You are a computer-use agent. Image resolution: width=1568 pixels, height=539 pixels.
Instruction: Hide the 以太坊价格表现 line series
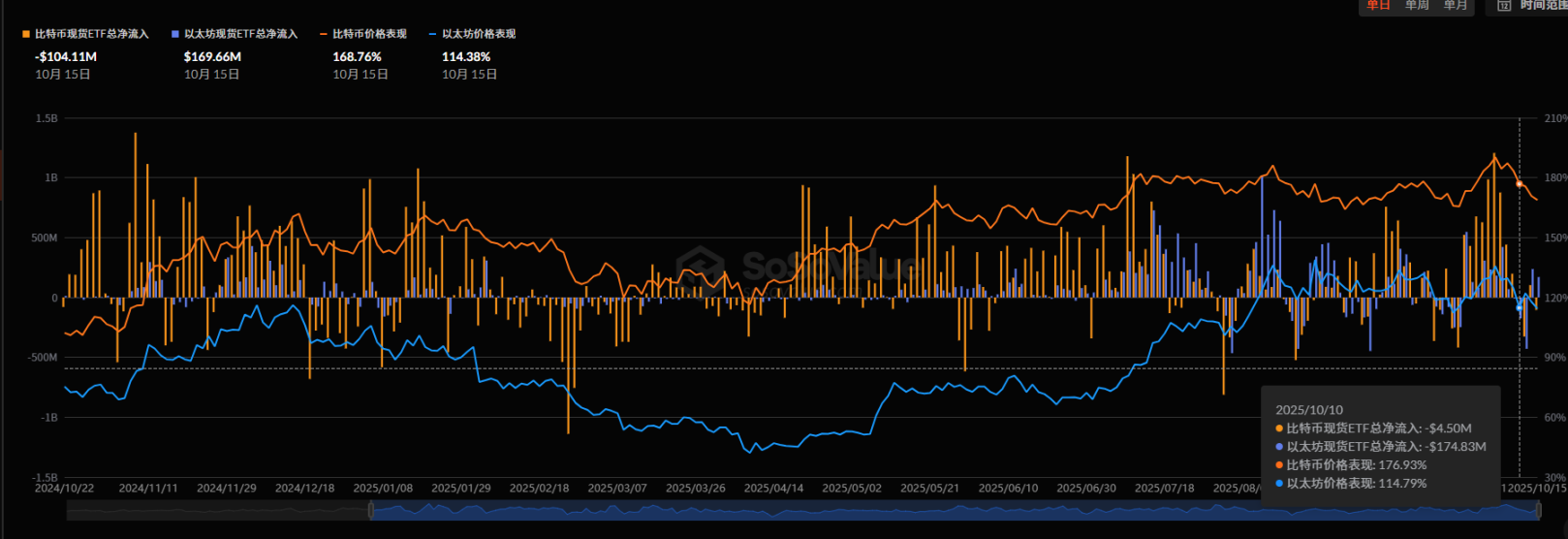pos(479,34)
